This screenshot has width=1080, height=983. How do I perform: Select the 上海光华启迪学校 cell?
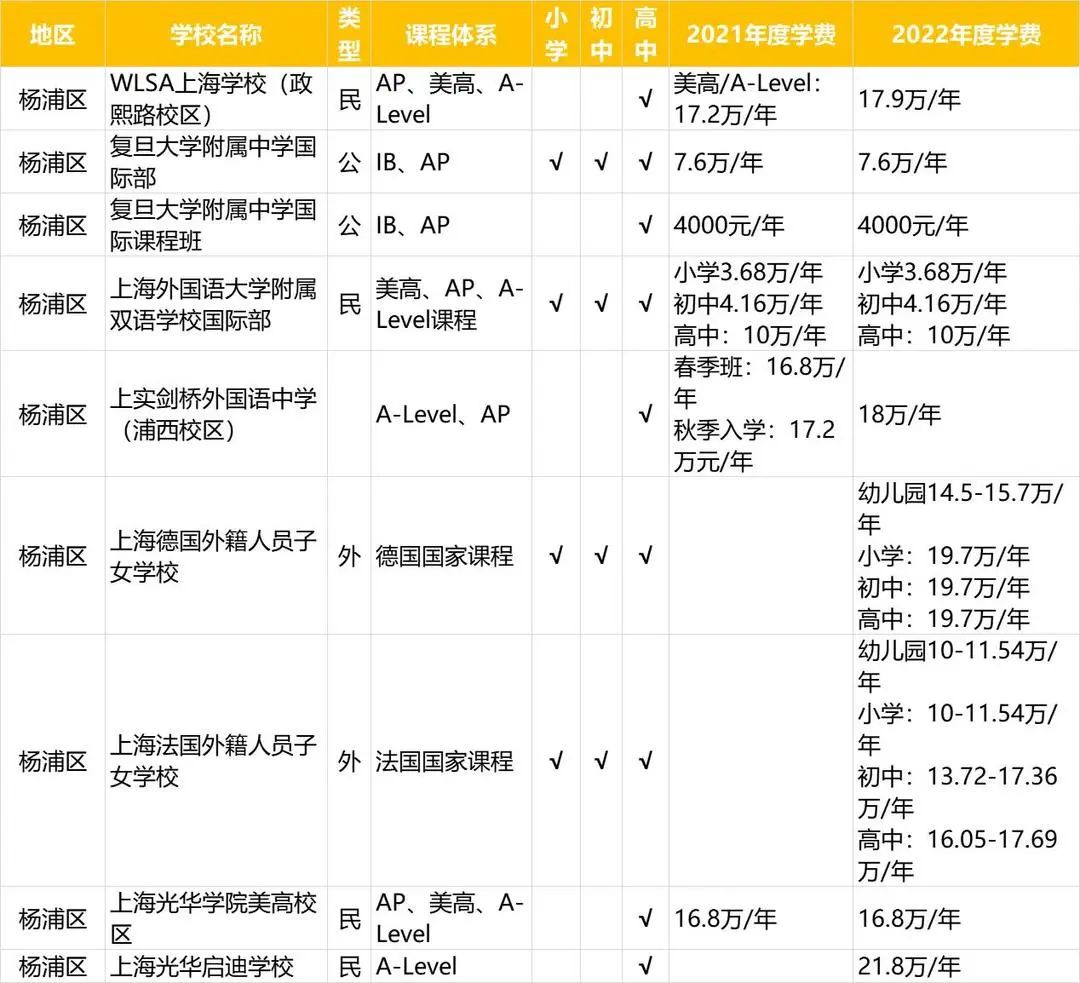coord(216,966)
